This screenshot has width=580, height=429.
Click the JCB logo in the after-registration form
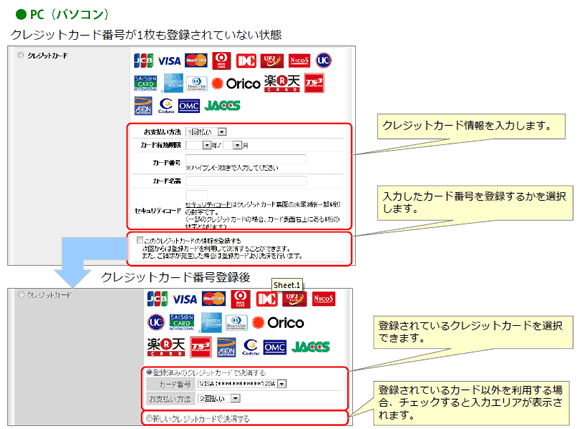157,299
